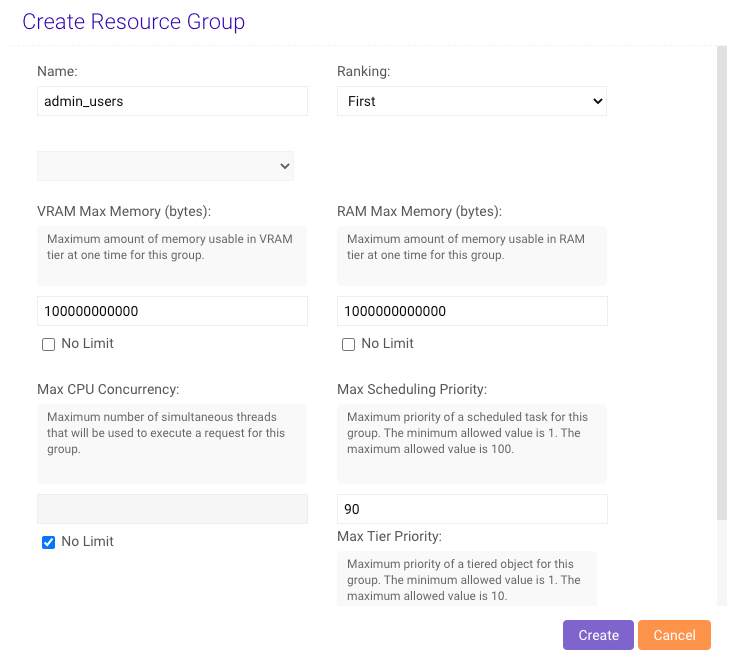Click the Create Resource Group title

pyautogui.click(x=133, y=21)
